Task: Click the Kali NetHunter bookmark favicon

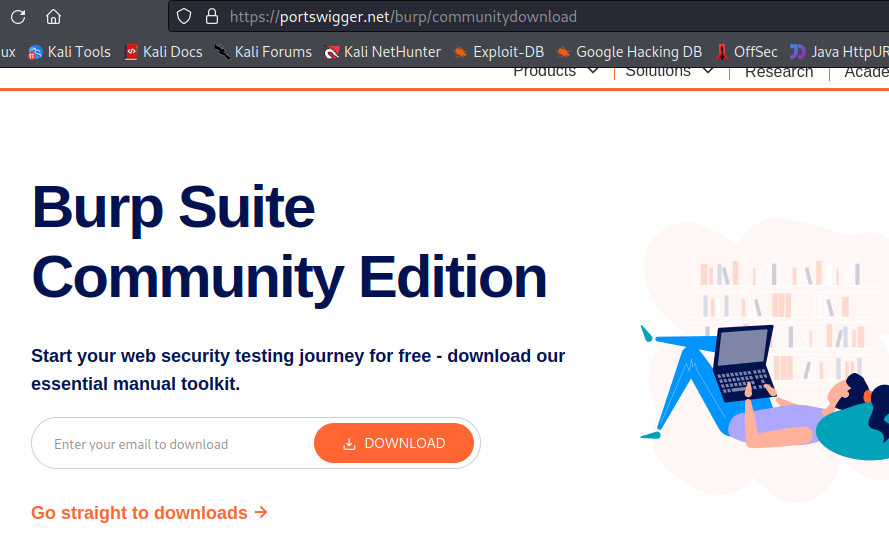Action: [331, 53]
